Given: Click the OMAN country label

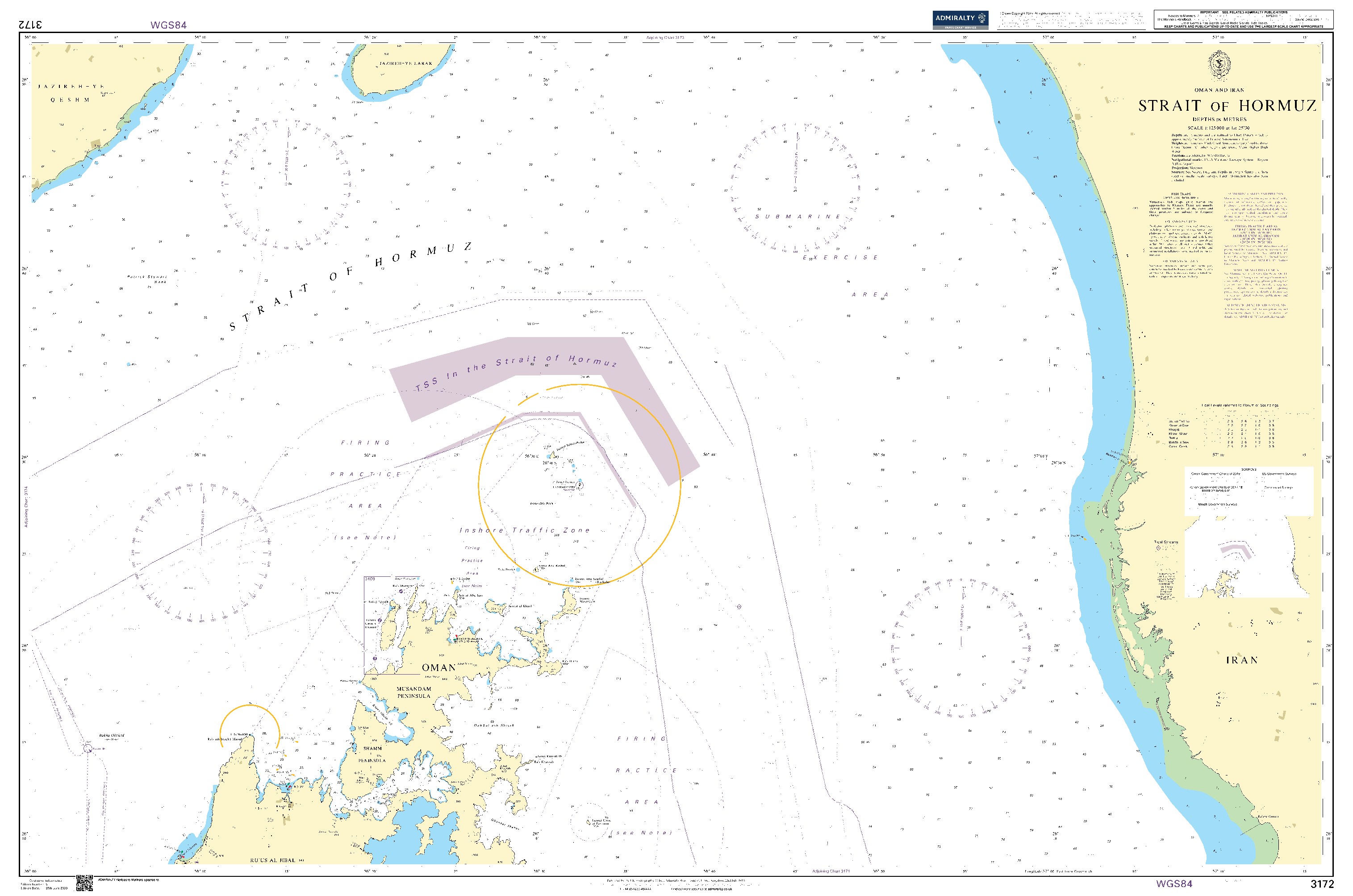Looking at the screenshot, I should [x=438, y=667].
